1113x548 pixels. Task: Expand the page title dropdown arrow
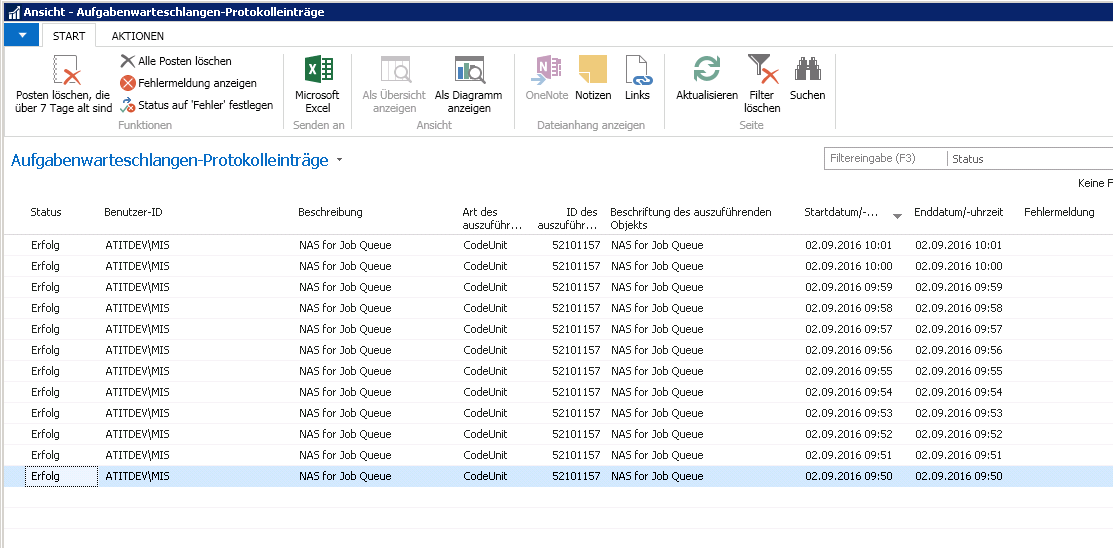[x=340, y=160]
